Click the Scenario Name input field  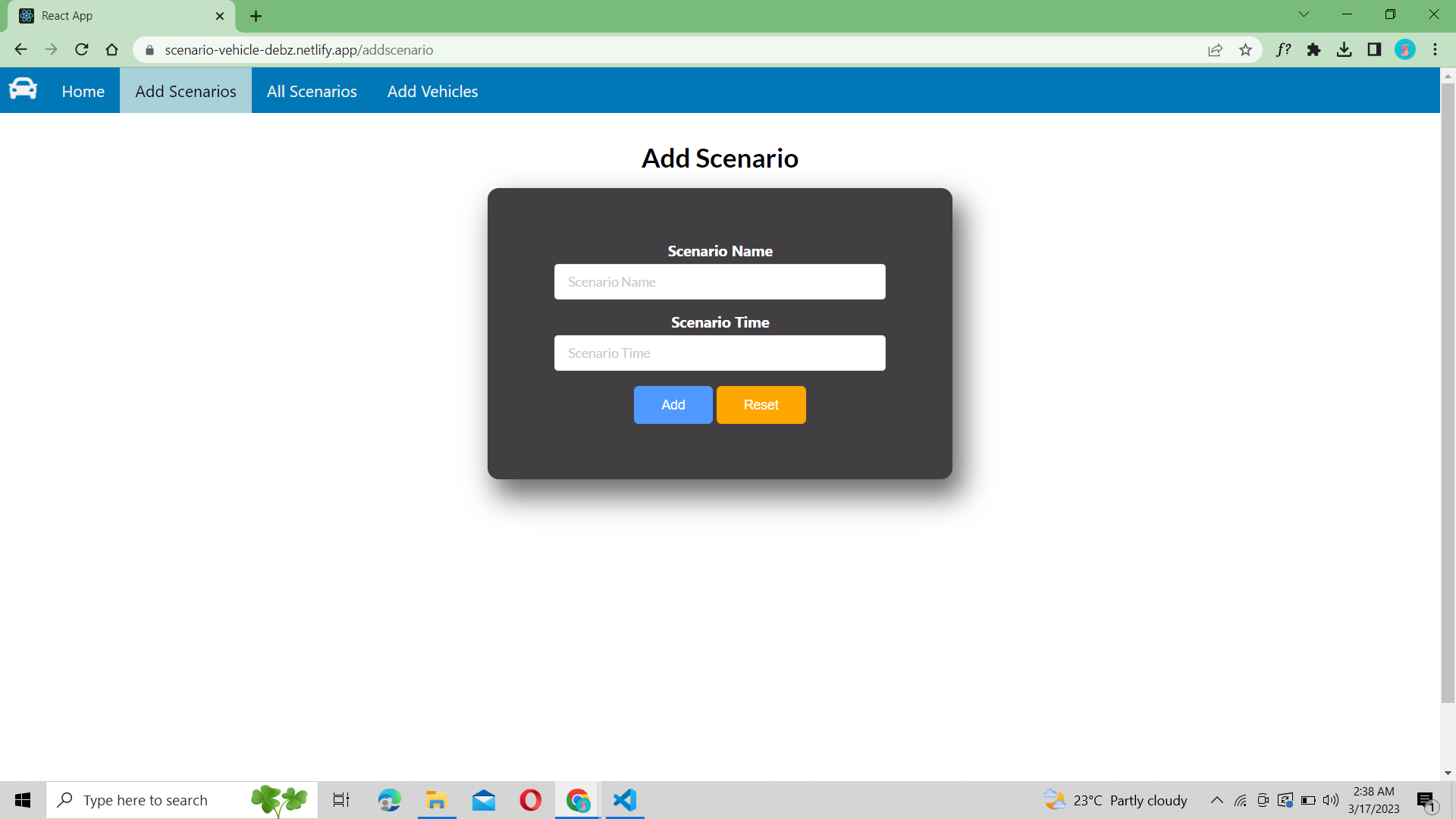719,281
